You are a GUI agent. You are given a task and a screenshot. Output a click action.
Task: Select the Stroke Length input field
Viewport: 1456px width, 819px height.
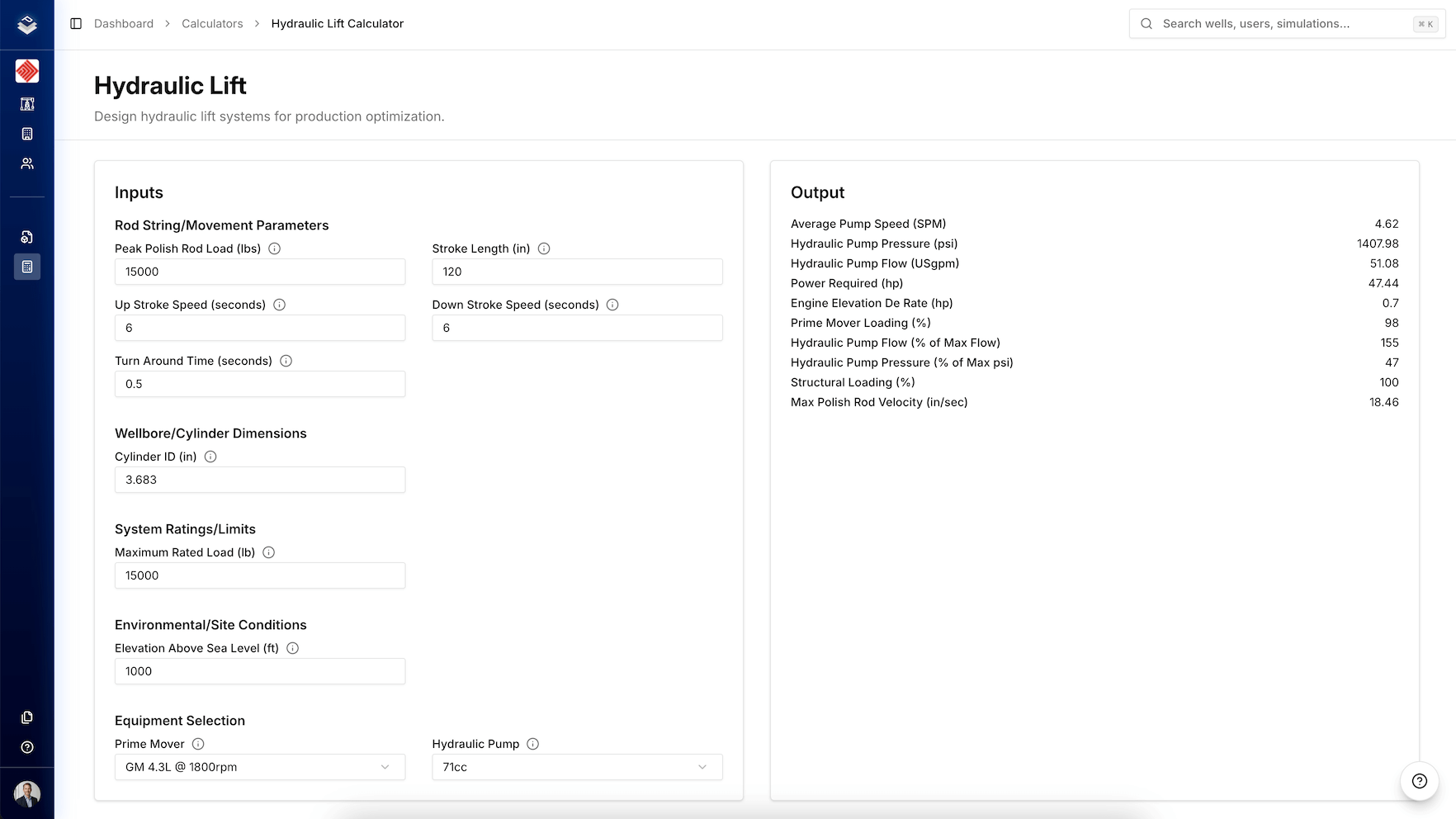tap(576, 272)
